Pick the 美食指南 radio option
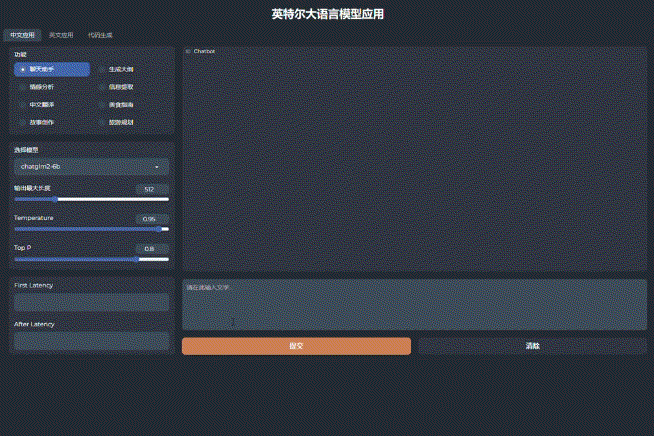Screen dimensions: 654x436 tap(117, 104)
